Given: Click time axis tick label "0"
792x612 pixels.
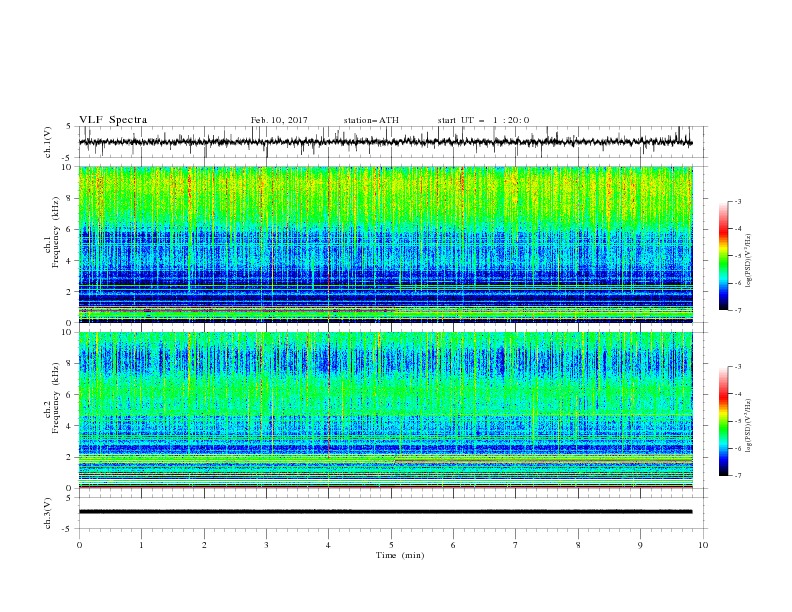Looking at the screenshot, I should pyautogui.click(x=79, y=545).
